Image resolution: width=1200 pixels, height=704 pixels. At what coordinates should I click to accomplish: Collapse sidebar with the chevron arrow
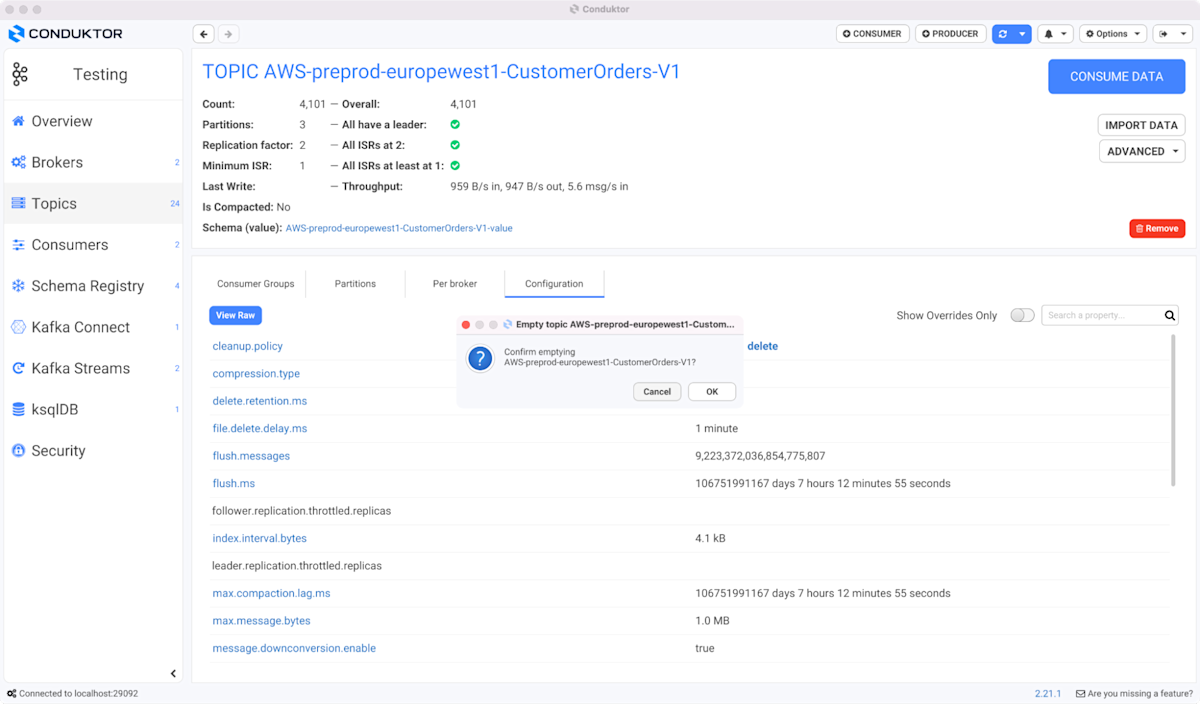click(173, 674)
